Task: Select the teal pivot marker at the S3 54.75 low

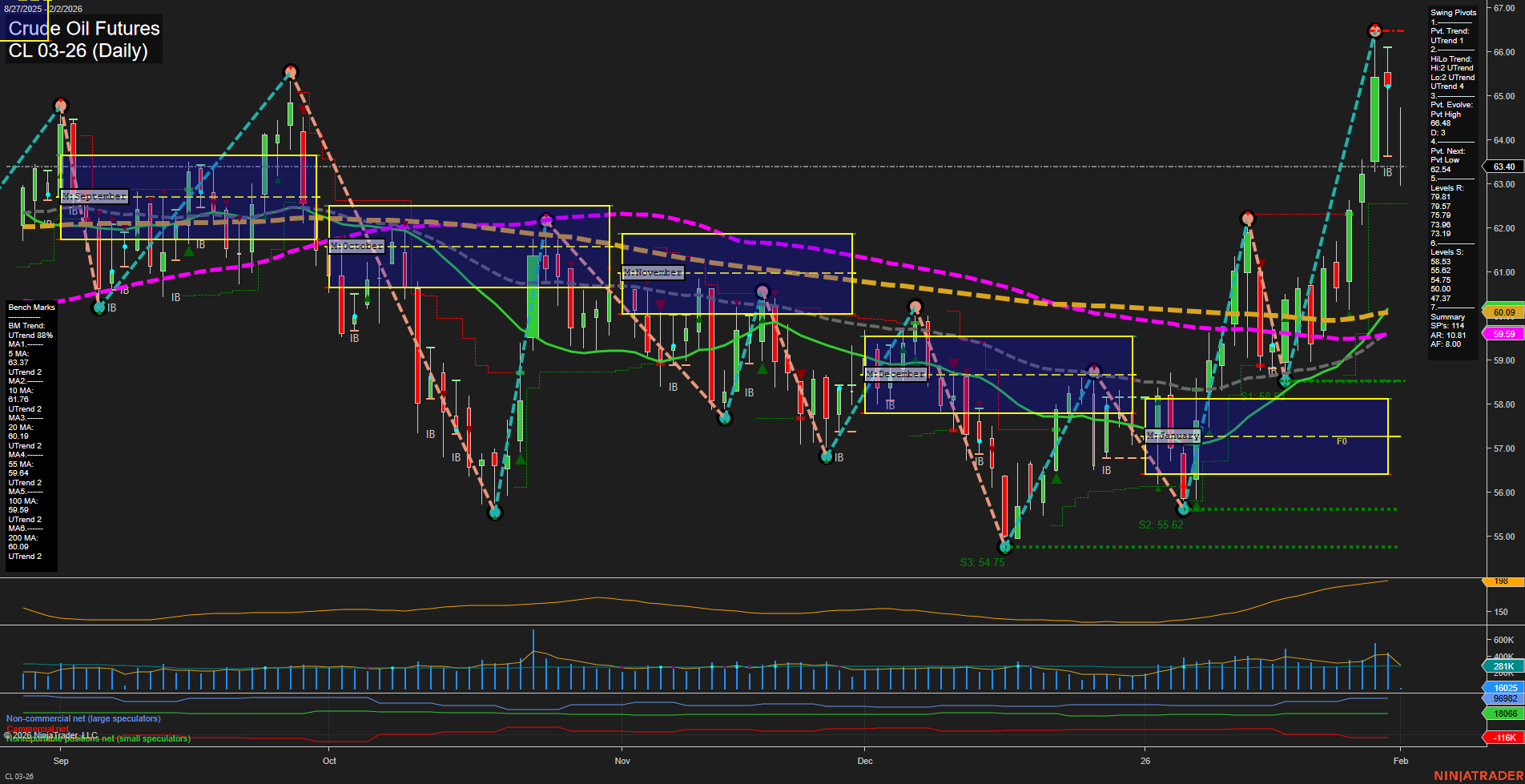Action: 1004,547
